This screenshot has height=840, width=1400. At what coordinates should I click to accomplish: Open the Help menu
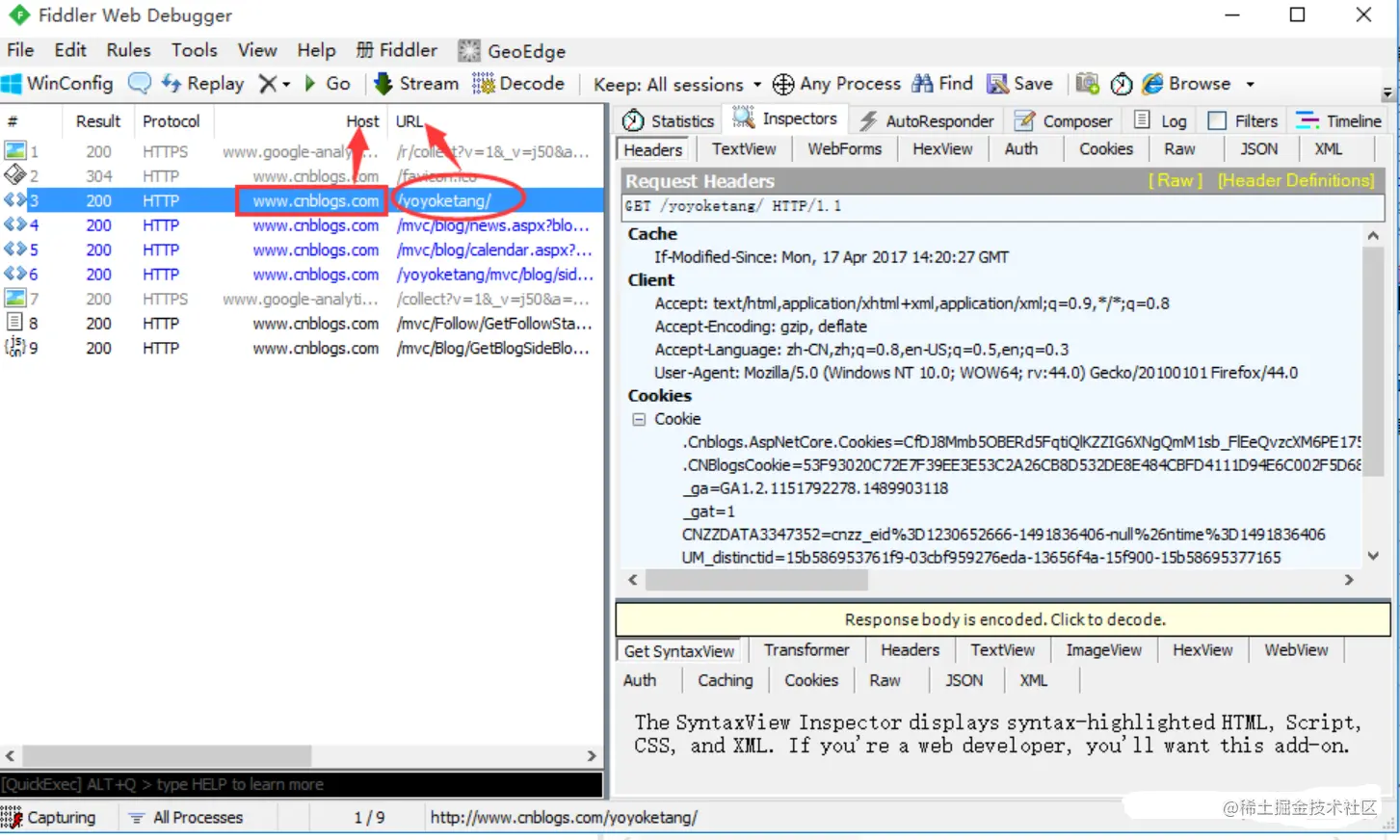[316, 50]
